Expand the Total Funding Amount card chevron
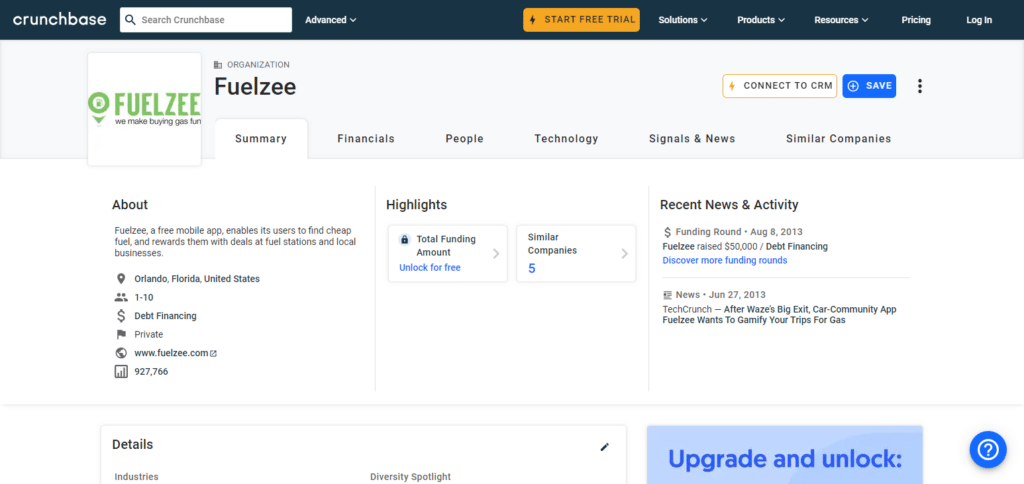Screen dimensions: 1024x484 (496, 253)
